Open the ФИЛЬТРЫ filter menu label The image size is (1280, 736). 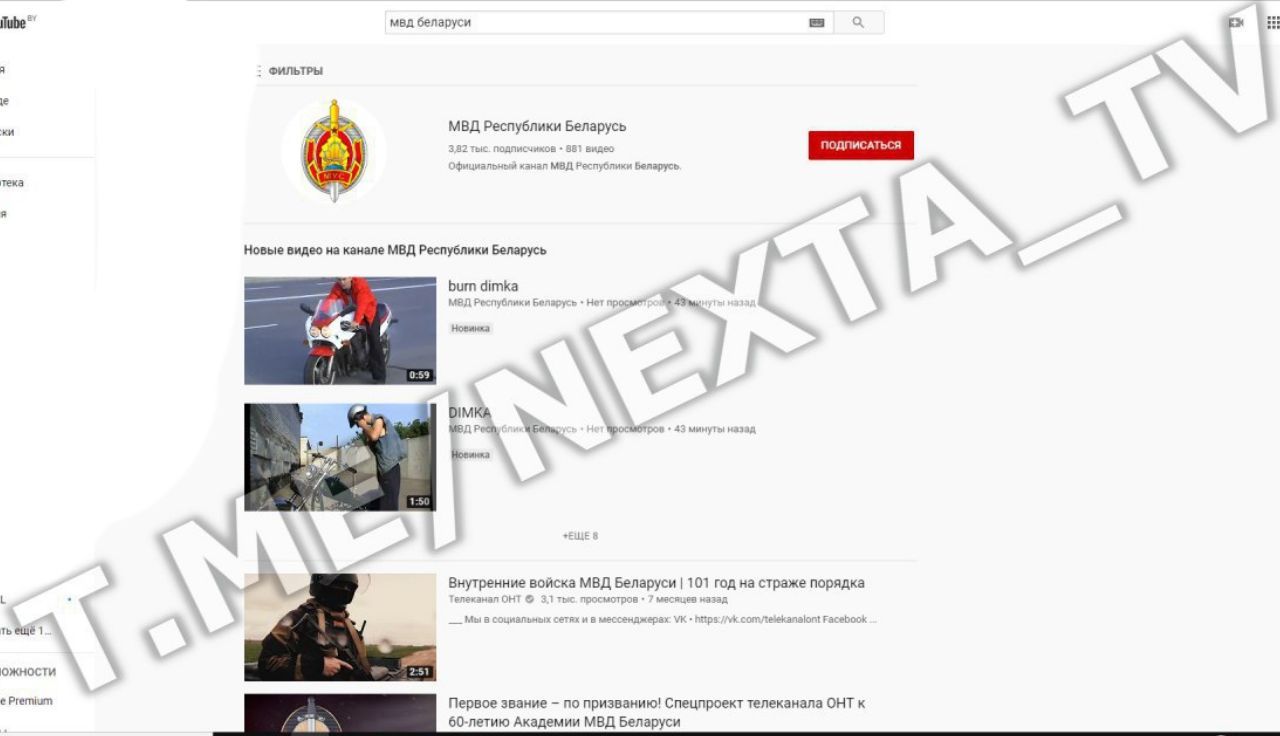tap(295, 71)
